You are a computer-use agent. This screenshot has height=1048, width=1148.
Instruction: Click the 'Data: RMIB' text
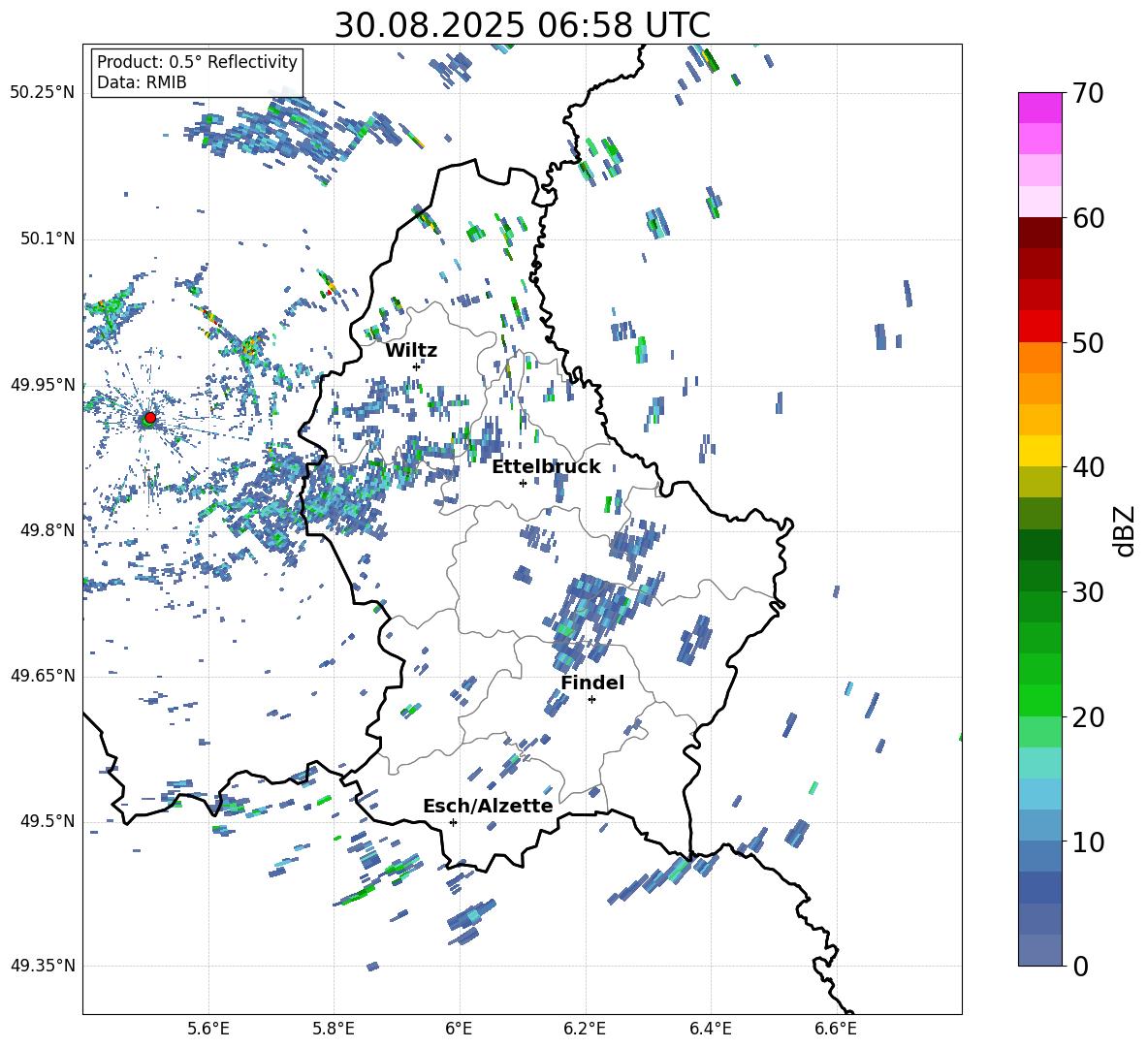(142, 82)
